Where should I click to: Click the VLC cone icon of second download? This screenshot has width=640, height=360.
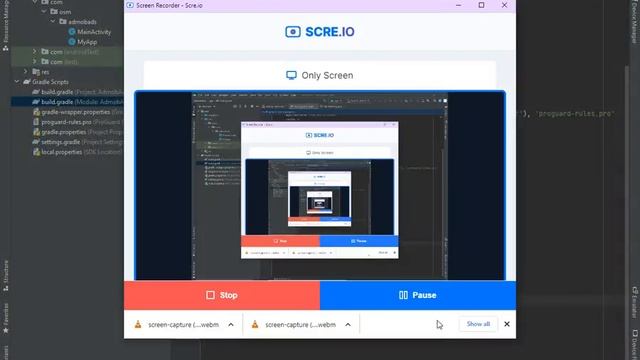255,324
